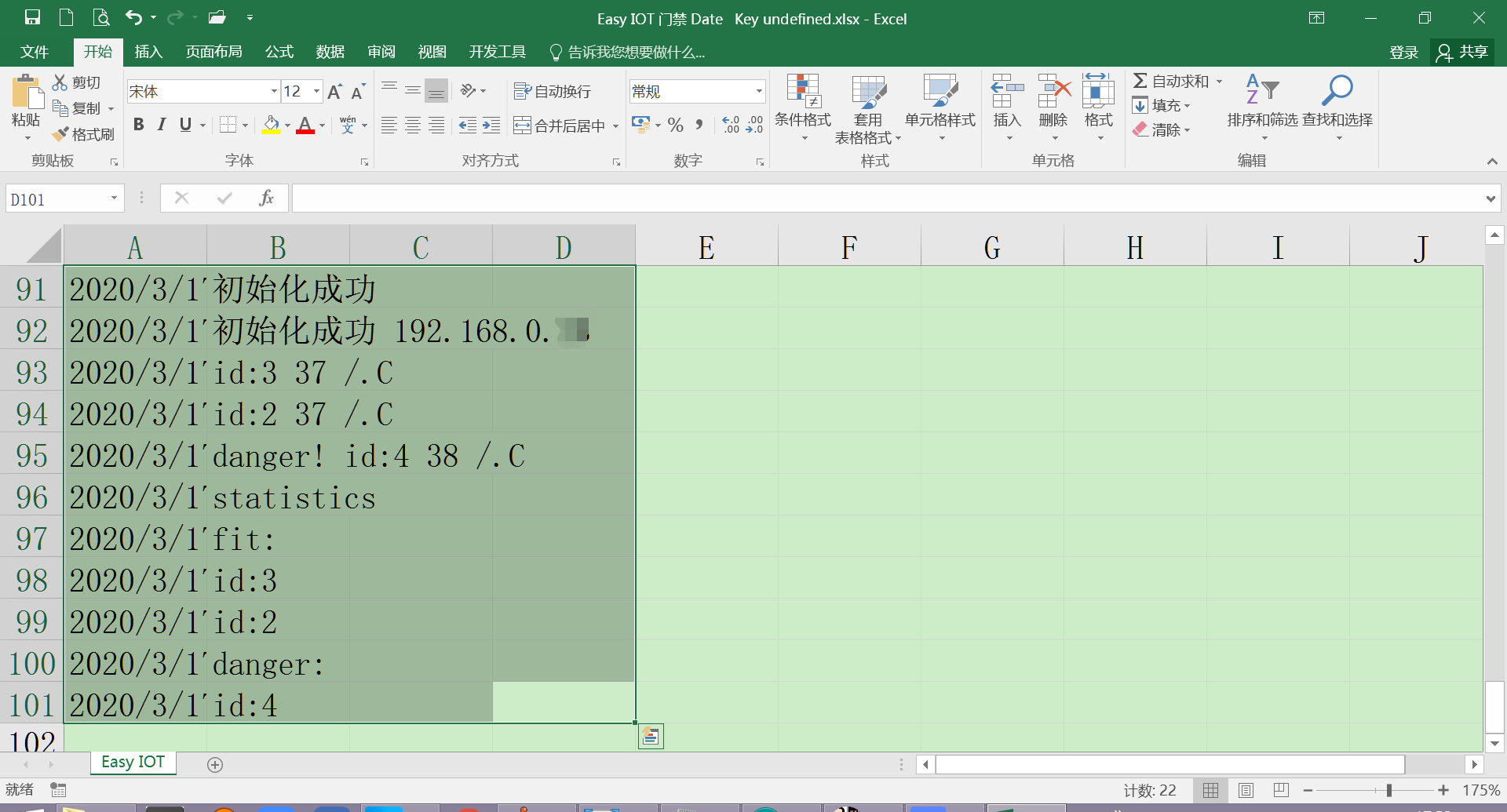Cut the selected cells
Viewport: 1507px width, 812px height.
[77, 82]
